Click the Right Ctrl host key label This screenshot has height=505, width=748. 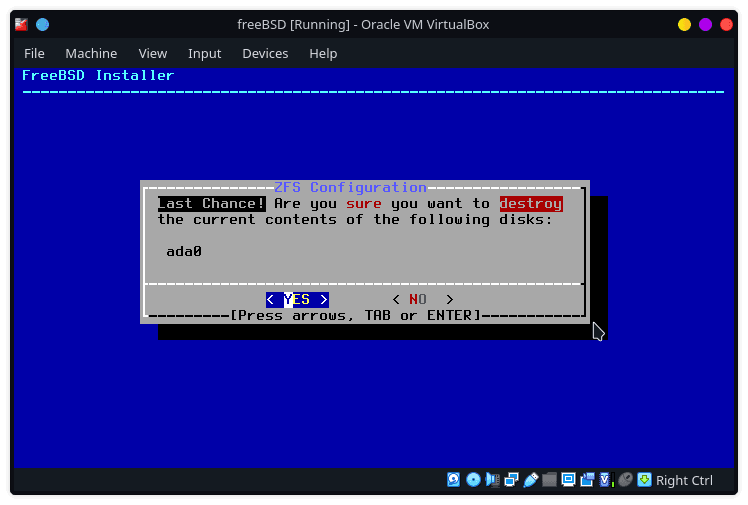(684, 480)
